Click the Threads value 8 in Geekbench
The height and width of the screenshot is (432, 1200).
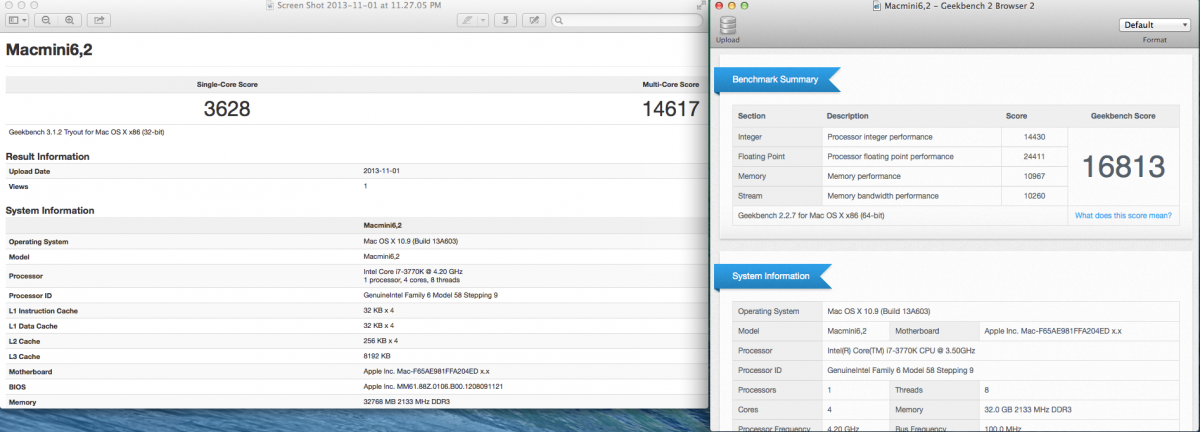pyautogui.click(x=986, y=389)
